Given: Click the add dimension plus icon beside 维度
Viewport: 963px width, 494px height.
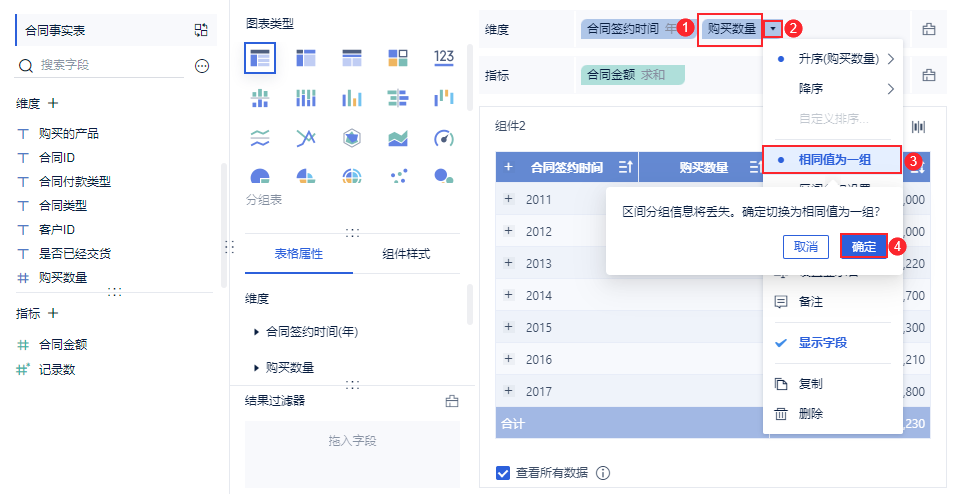Looking at the screenshot, I should pos(53,103).
